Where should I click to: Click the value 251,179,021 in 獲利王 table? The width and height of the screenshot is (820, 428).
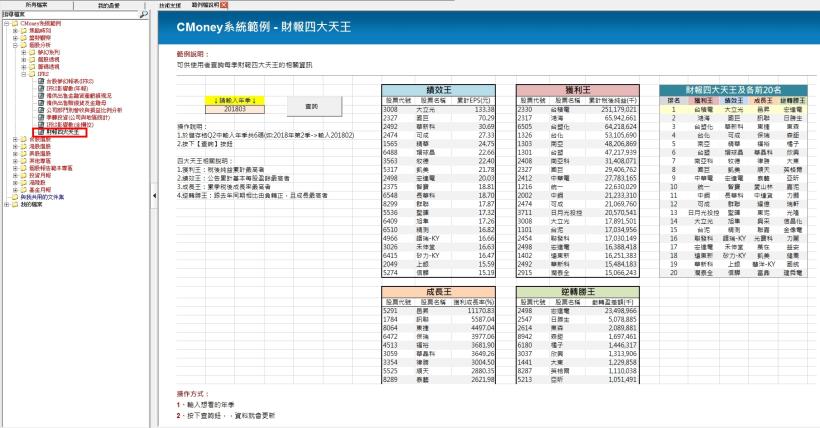click(619, 109)
